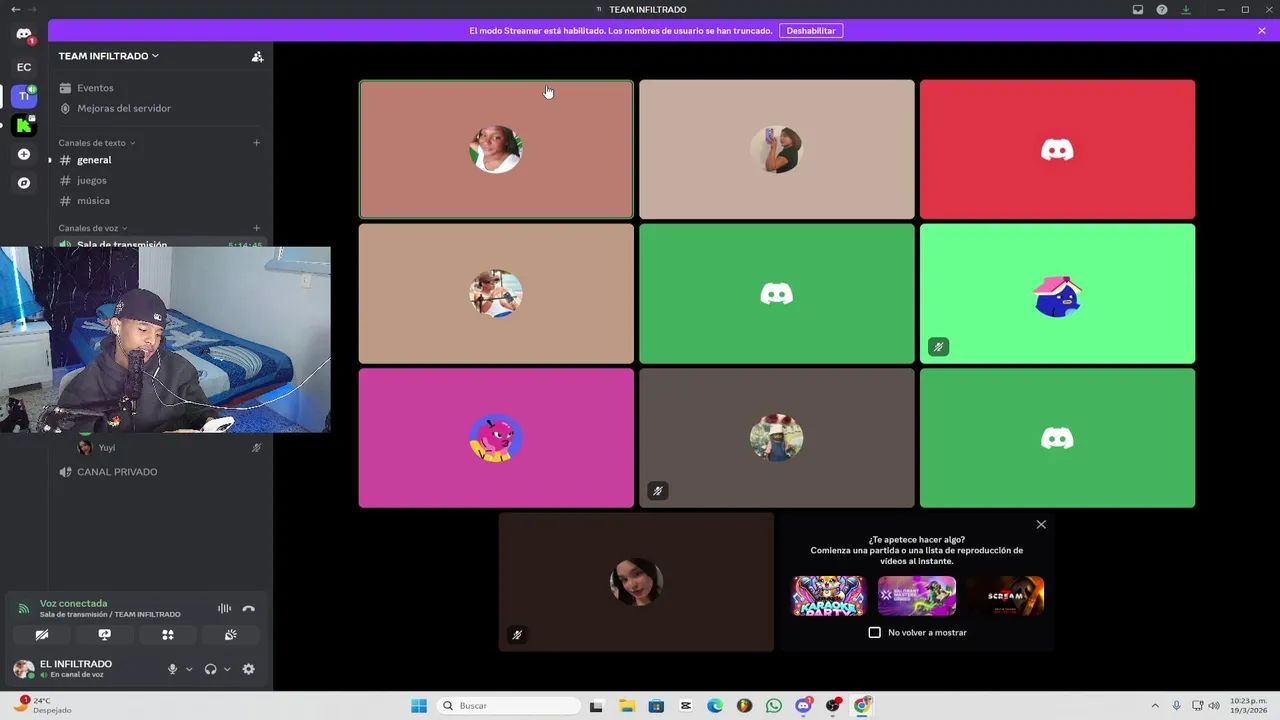
Task: Click the voice connection signal icon
Action: [23, 608]
